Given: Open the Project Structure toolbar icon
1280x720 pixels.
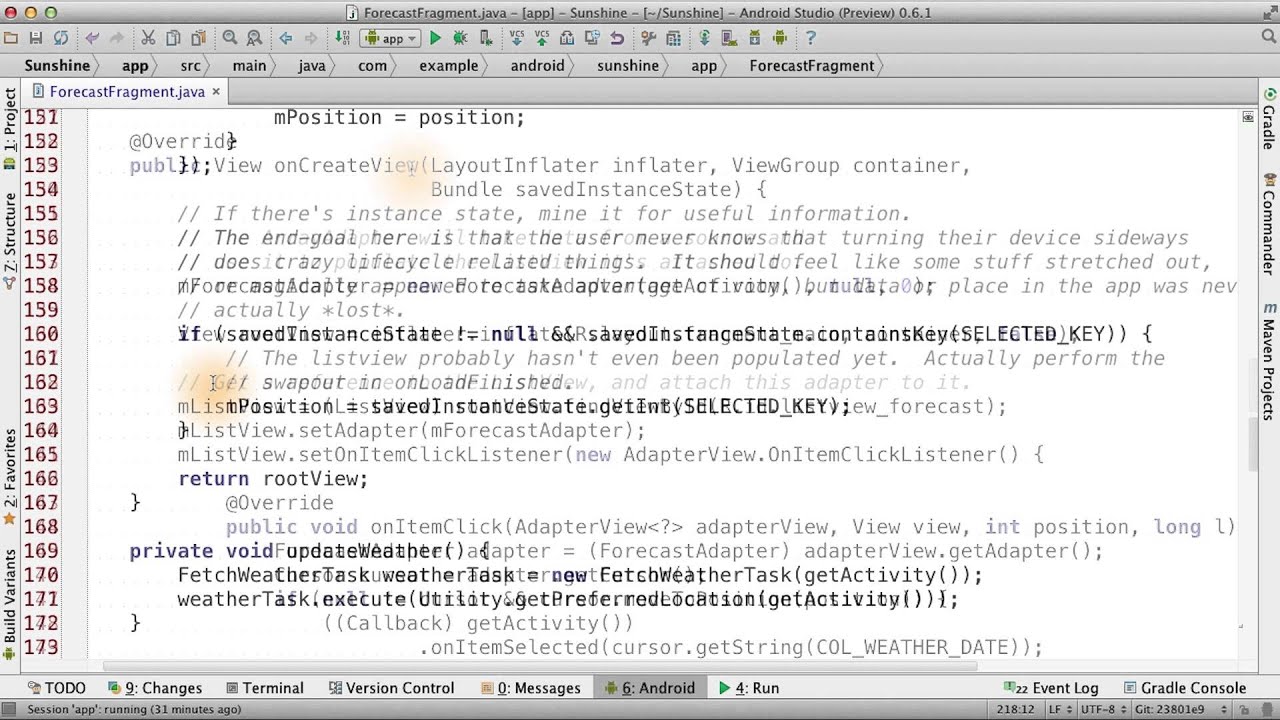Looking at the screenshot, I should click(x=674, y=38).
